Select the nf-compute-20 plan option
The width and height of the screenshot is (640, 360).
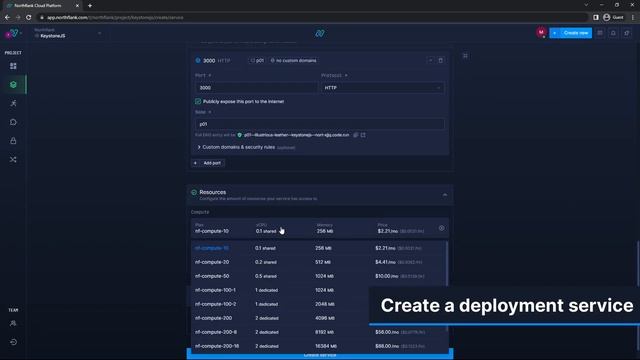(319, 262)
